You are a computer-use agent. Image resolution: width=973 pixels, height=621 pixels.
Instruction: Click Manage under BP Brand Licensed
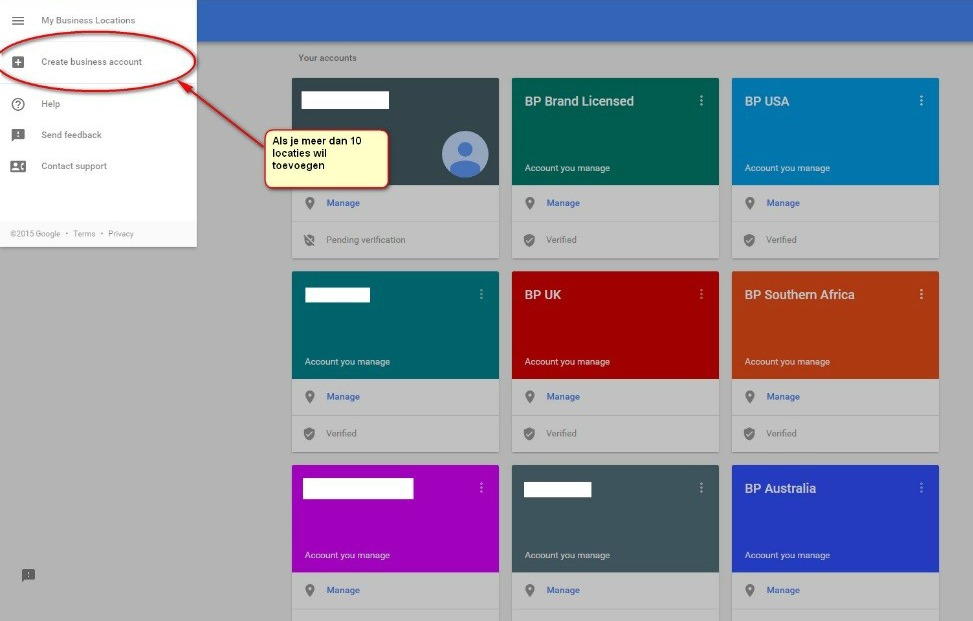[x=563, y=203]
